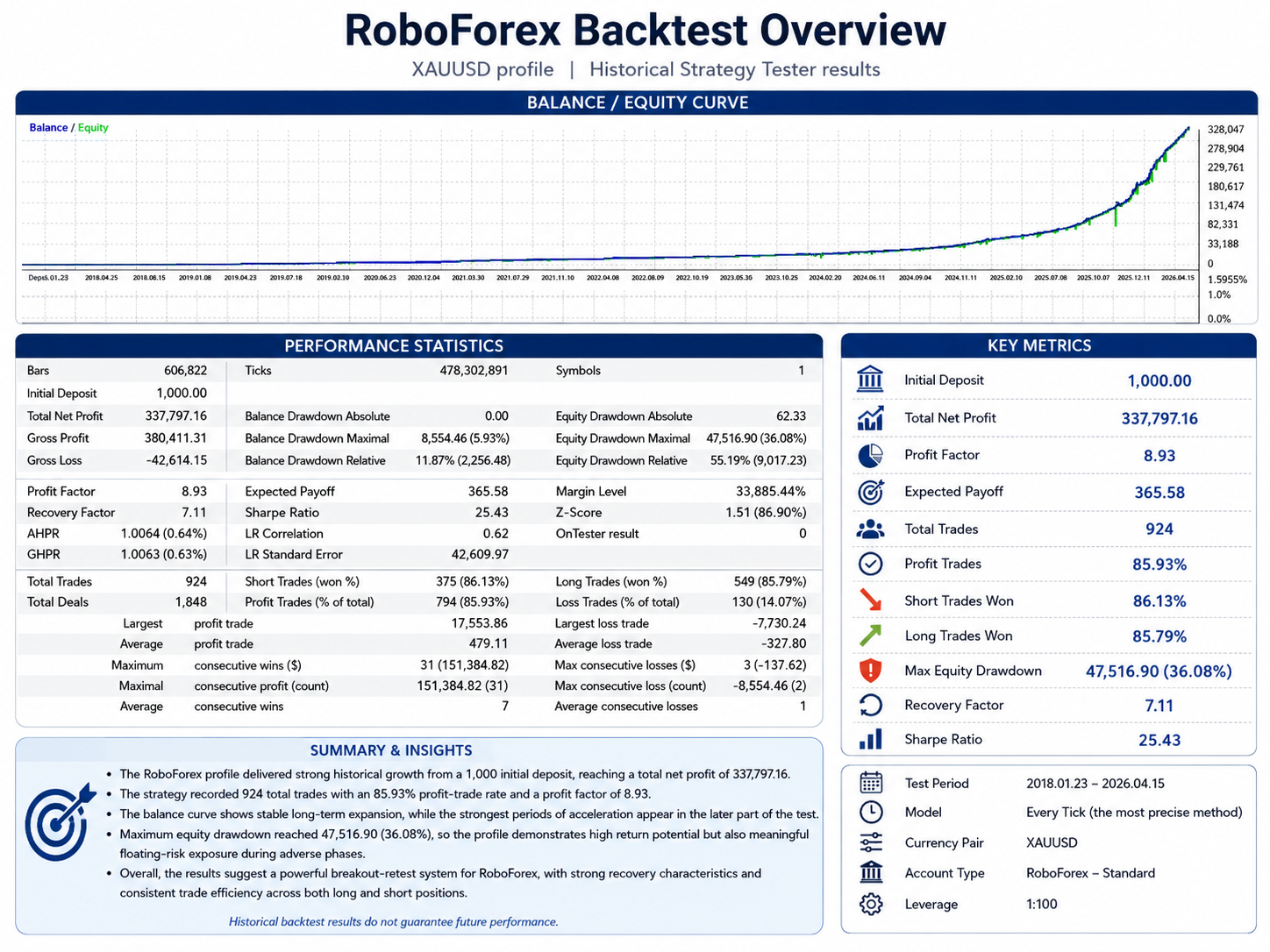The height and width of the screenshot is (952, 1270).
Task: Click Account Type value RoboForex – Standard
Action: [x=1090, y=873]
